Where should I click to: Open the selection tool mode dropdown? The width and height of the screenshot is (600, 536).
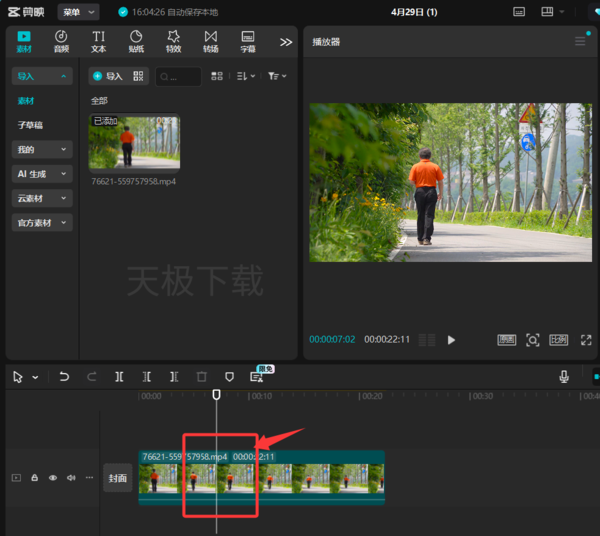35,377
